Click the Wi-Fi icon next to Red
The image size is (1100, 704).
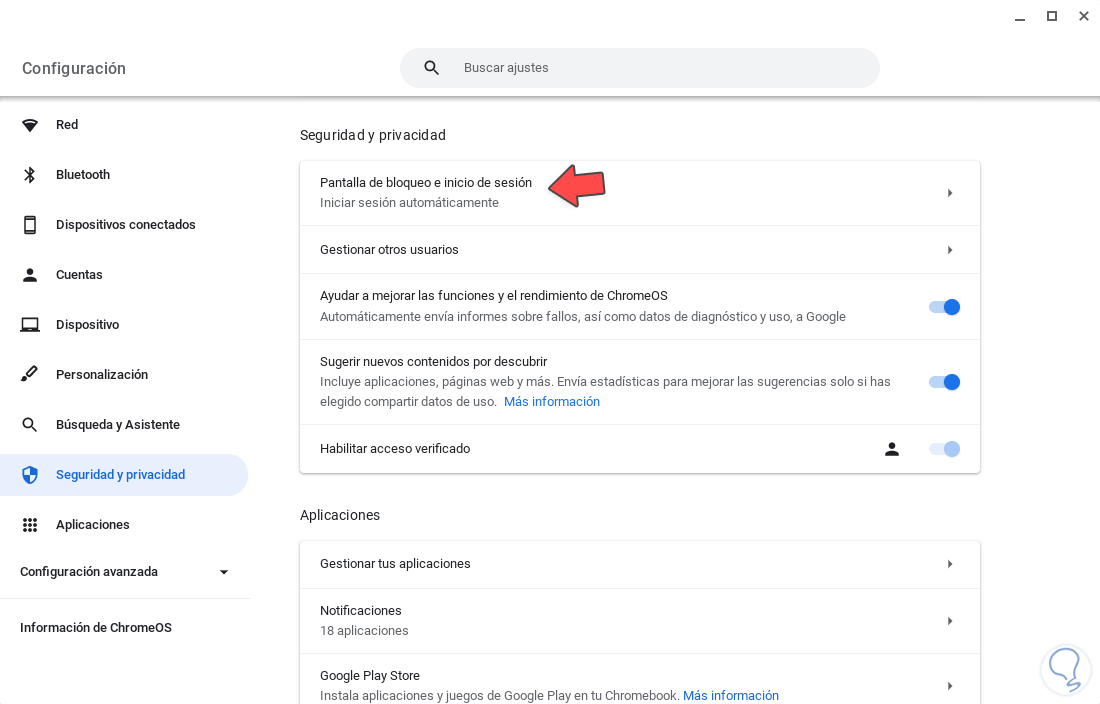pos(30,125)
